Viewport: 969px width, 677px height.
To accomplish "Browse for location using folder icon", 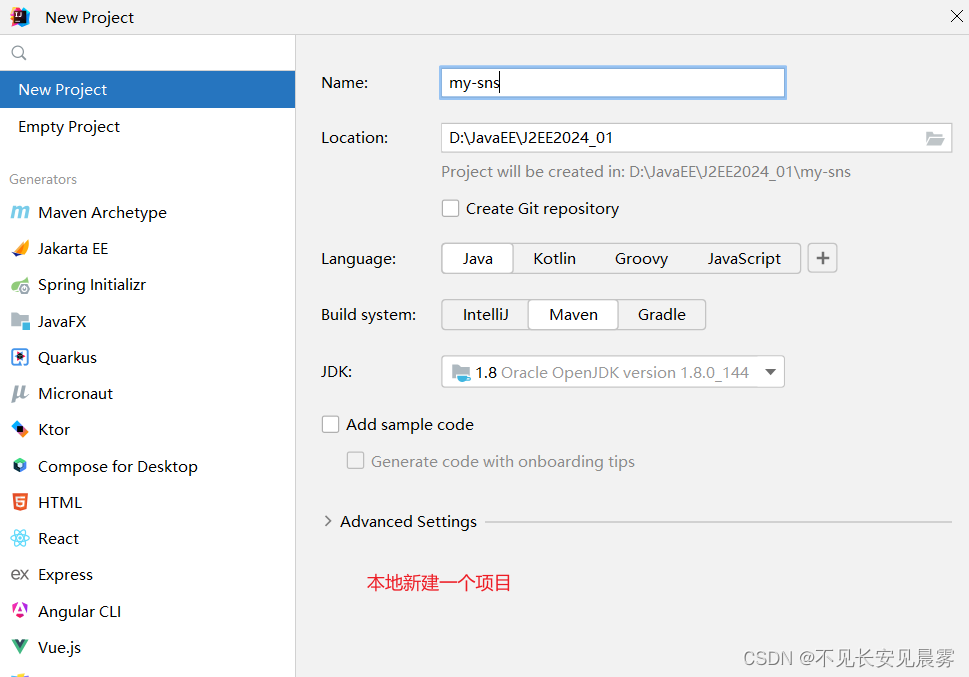I will [x=934, y=138].
